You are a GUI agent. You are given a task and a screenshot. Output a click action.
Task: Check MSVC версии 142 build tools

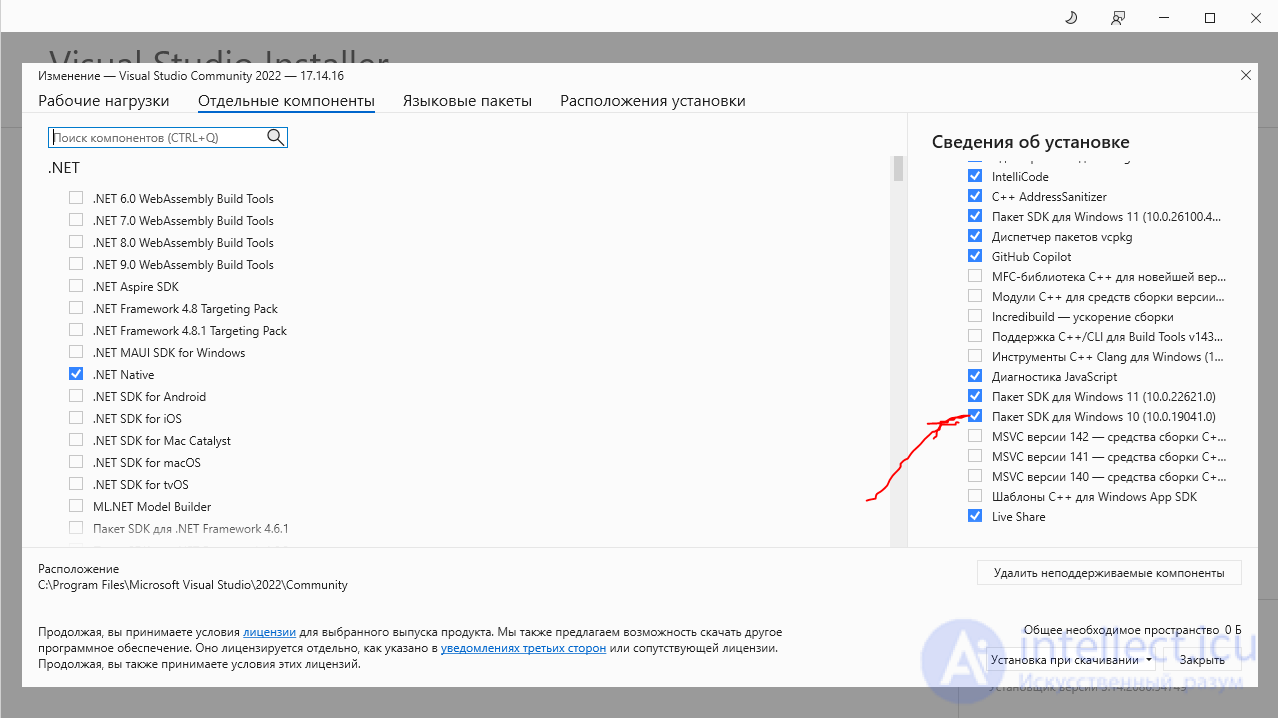click(x=975, y=436)
